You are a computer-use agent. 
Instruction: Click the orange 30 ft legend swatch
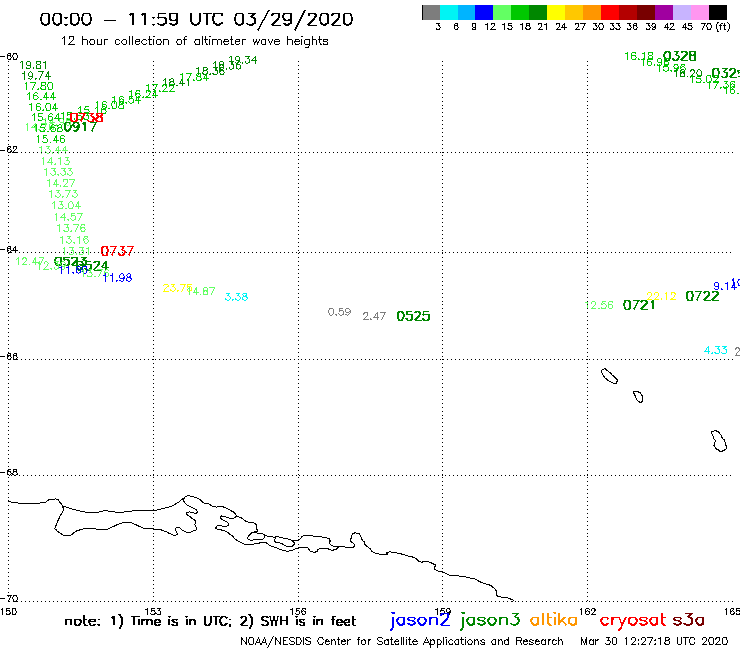click(x=592, y=13)
